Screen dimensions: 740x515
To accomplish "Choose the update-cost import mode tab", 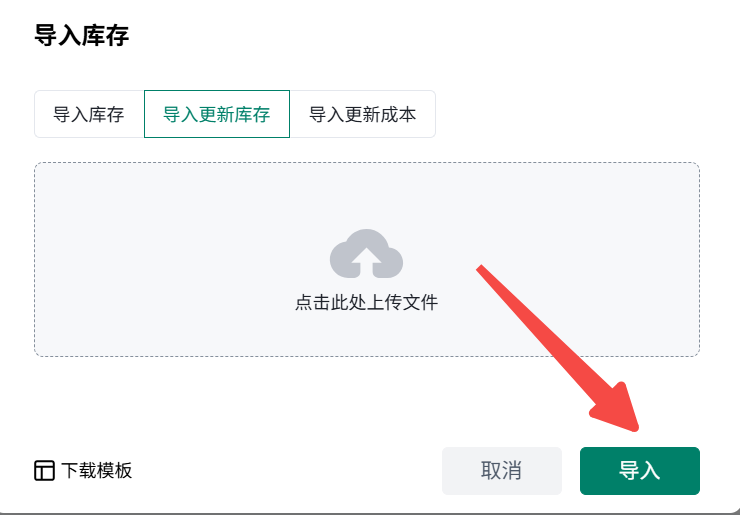I will (x=362, y=114).
